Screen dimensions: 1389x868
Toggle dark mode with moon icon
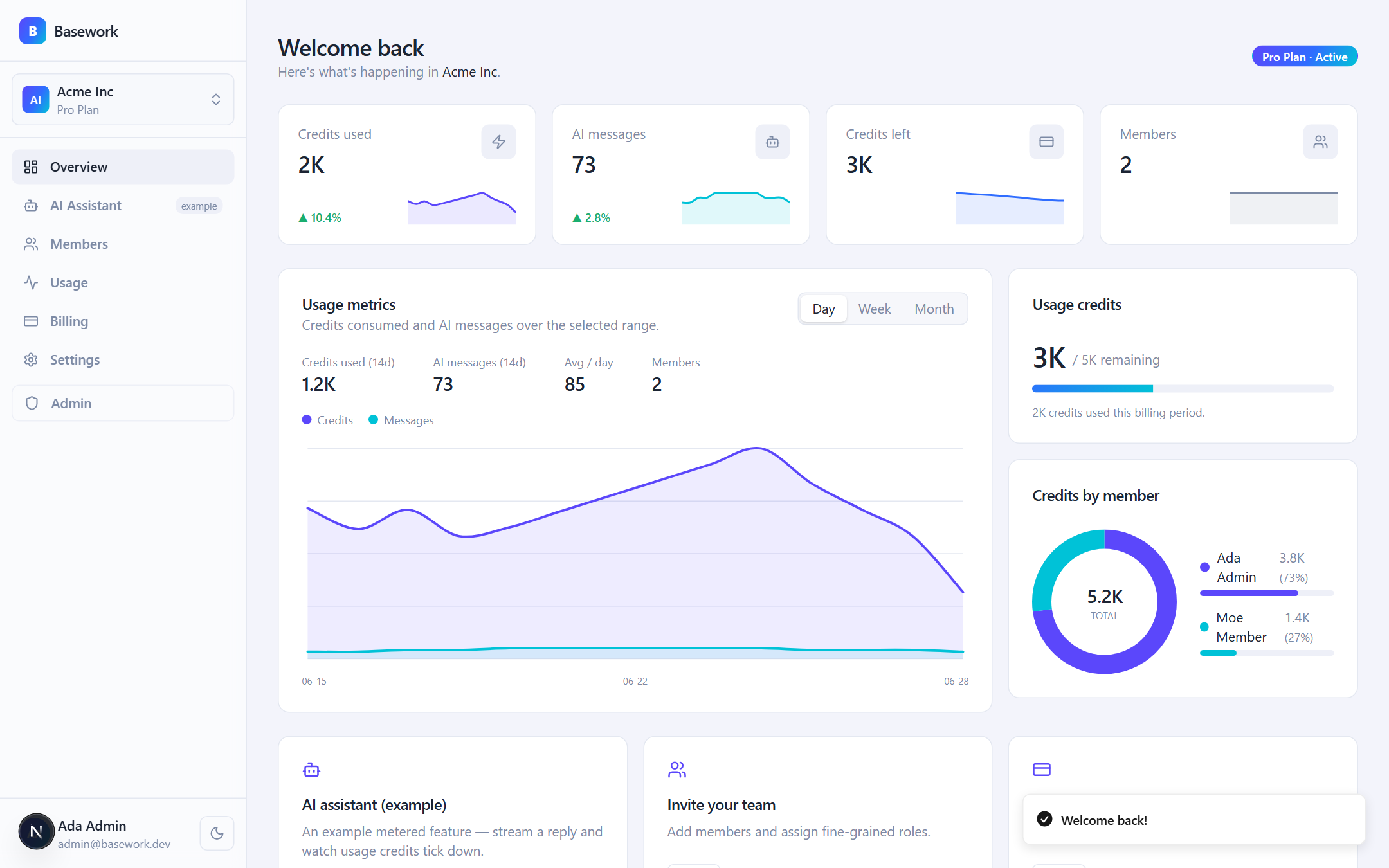point(217,833)
